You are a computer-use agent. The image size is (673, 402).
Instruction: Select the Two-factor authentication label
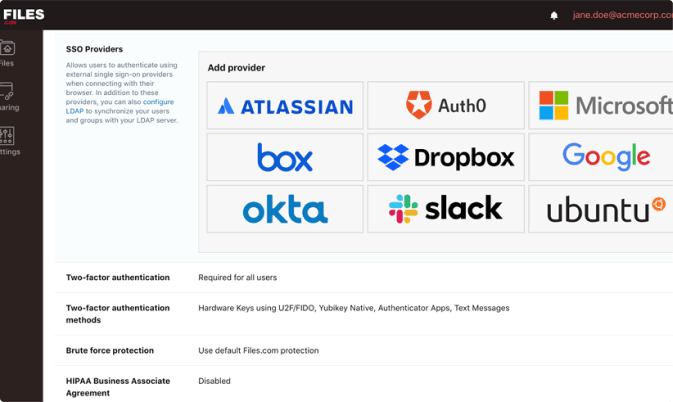118,278
